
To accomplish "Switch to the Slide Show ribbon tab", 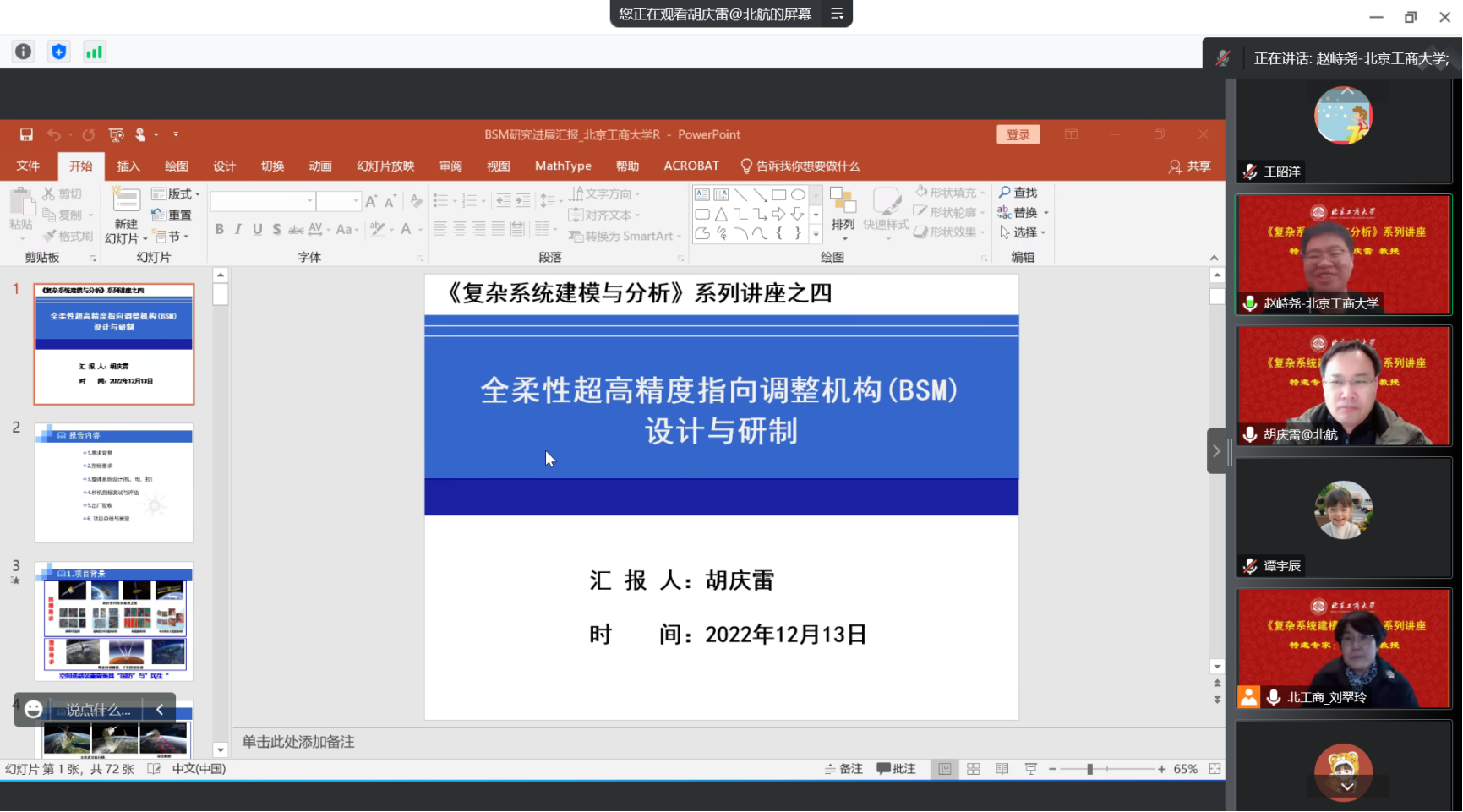I will (385, 166).
